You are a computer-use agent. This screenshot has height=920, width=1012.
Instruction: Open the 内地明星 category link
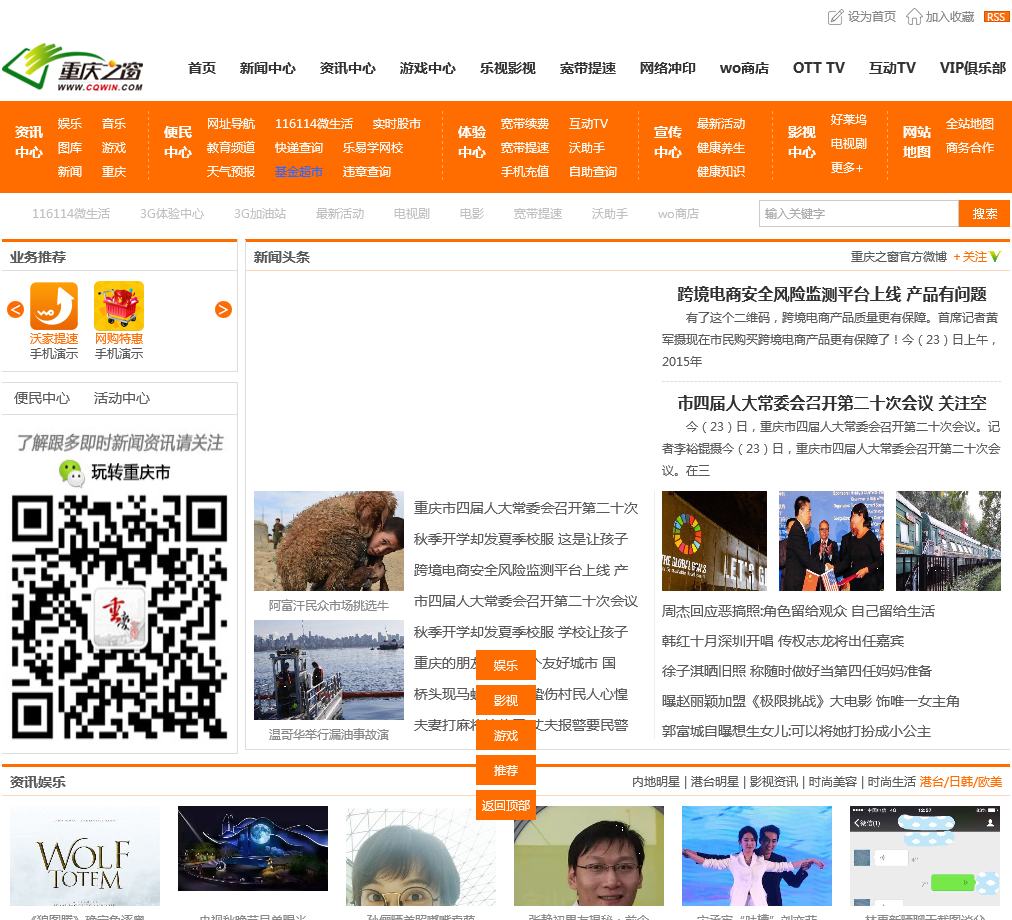pyautogui.click(x=656, y=782)
